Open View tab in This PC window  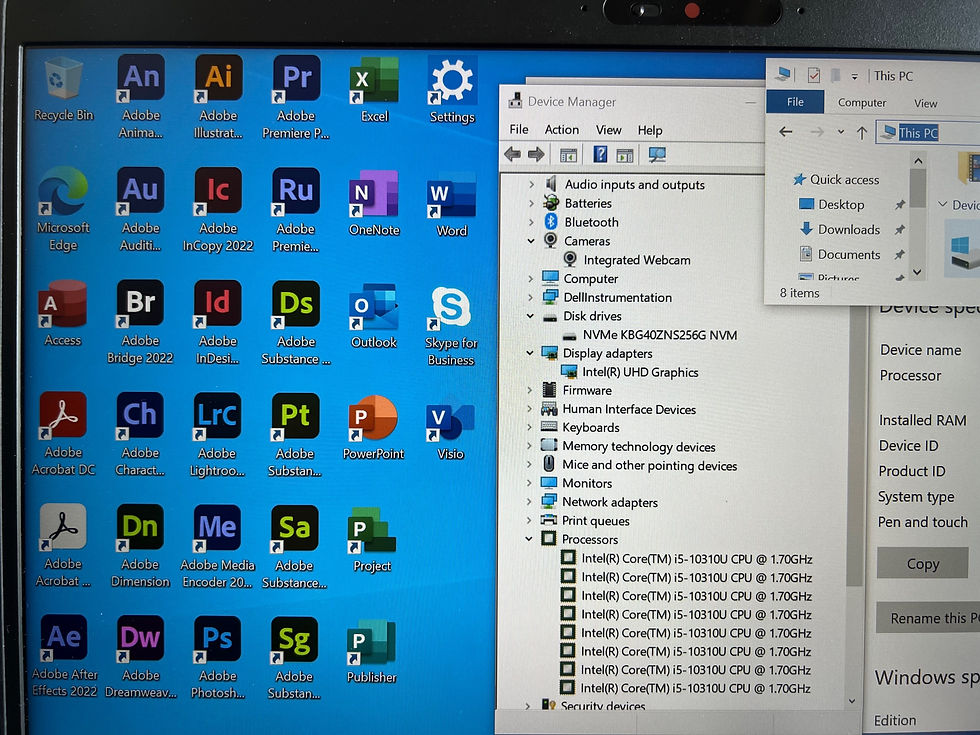tap(926, 103)
